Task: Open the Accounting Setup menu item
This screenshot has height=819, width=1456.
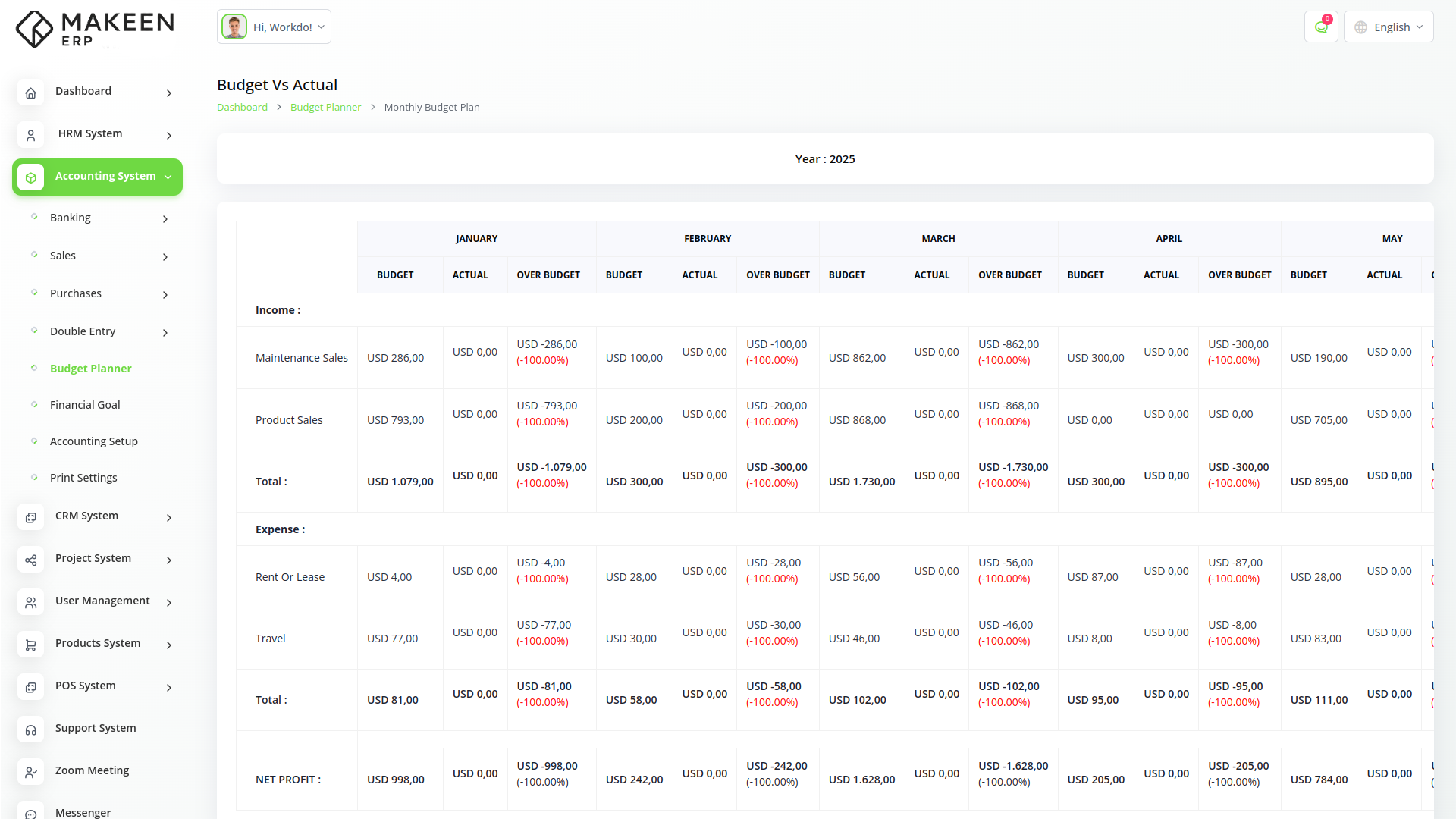Action: pyautogui.click(x=94, y=441)
